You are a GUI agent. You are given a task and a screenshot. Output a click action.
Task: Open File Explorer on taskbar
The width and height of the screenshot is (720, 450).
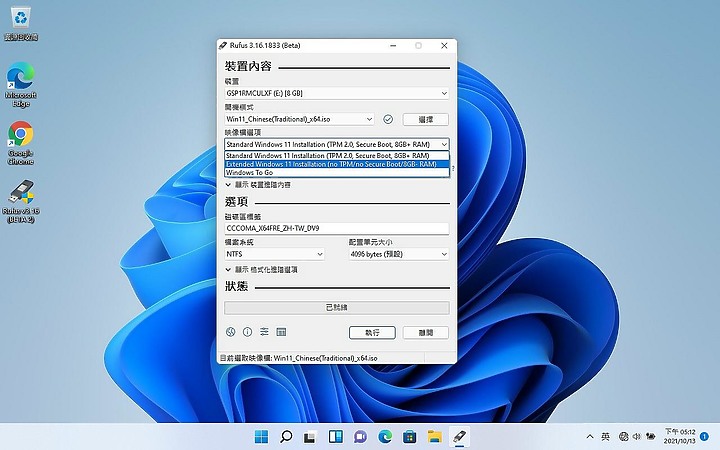pos(434,436)
